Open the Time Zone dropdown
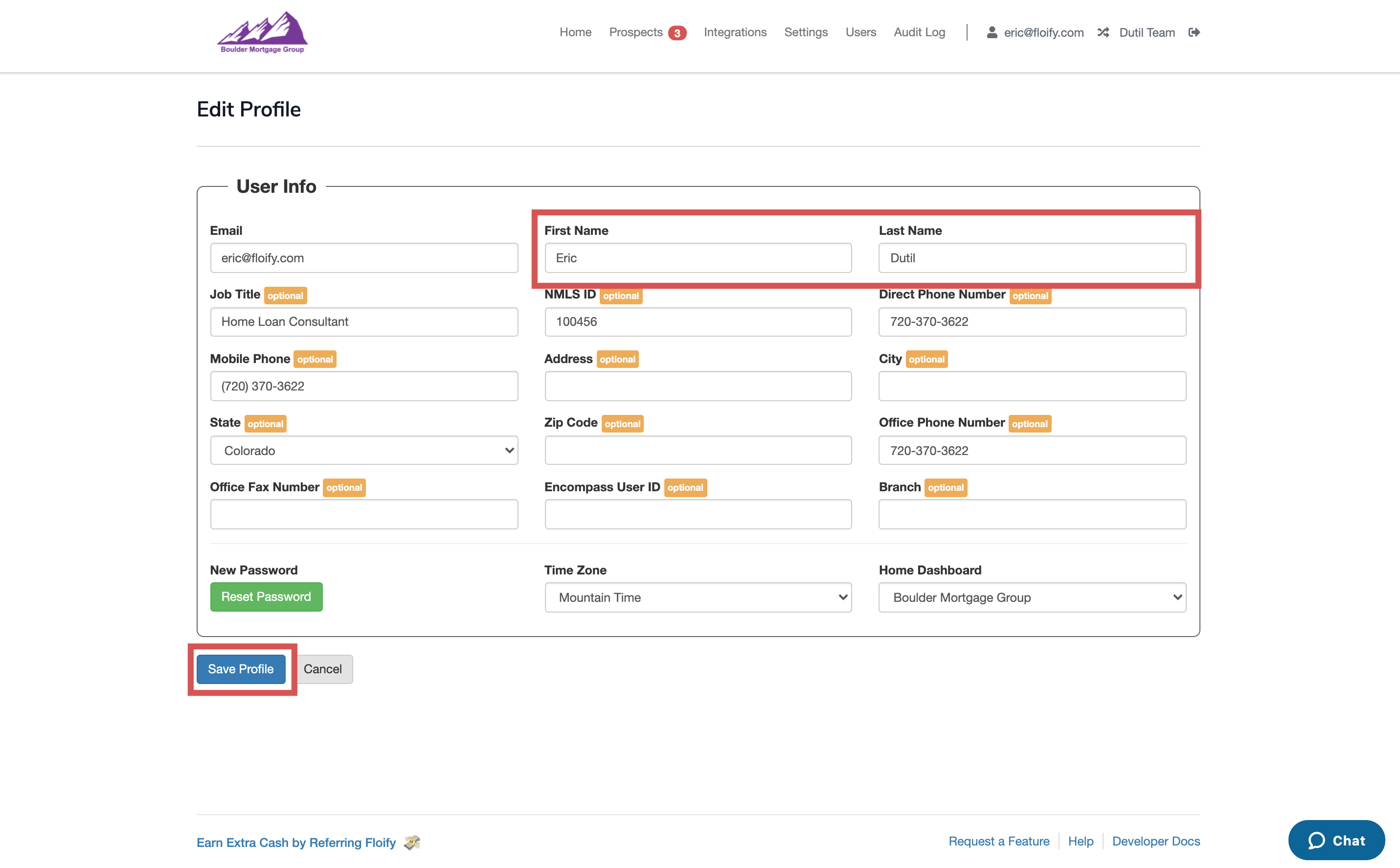 pos(698,597)
